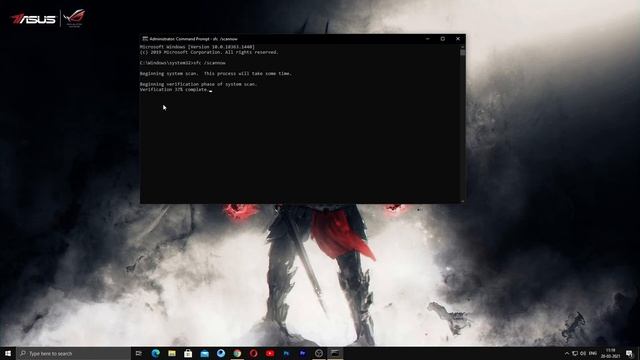This screenshot has width=640, height=360.
Task: Show hidden system tray icons
Action: pos(567,353)
